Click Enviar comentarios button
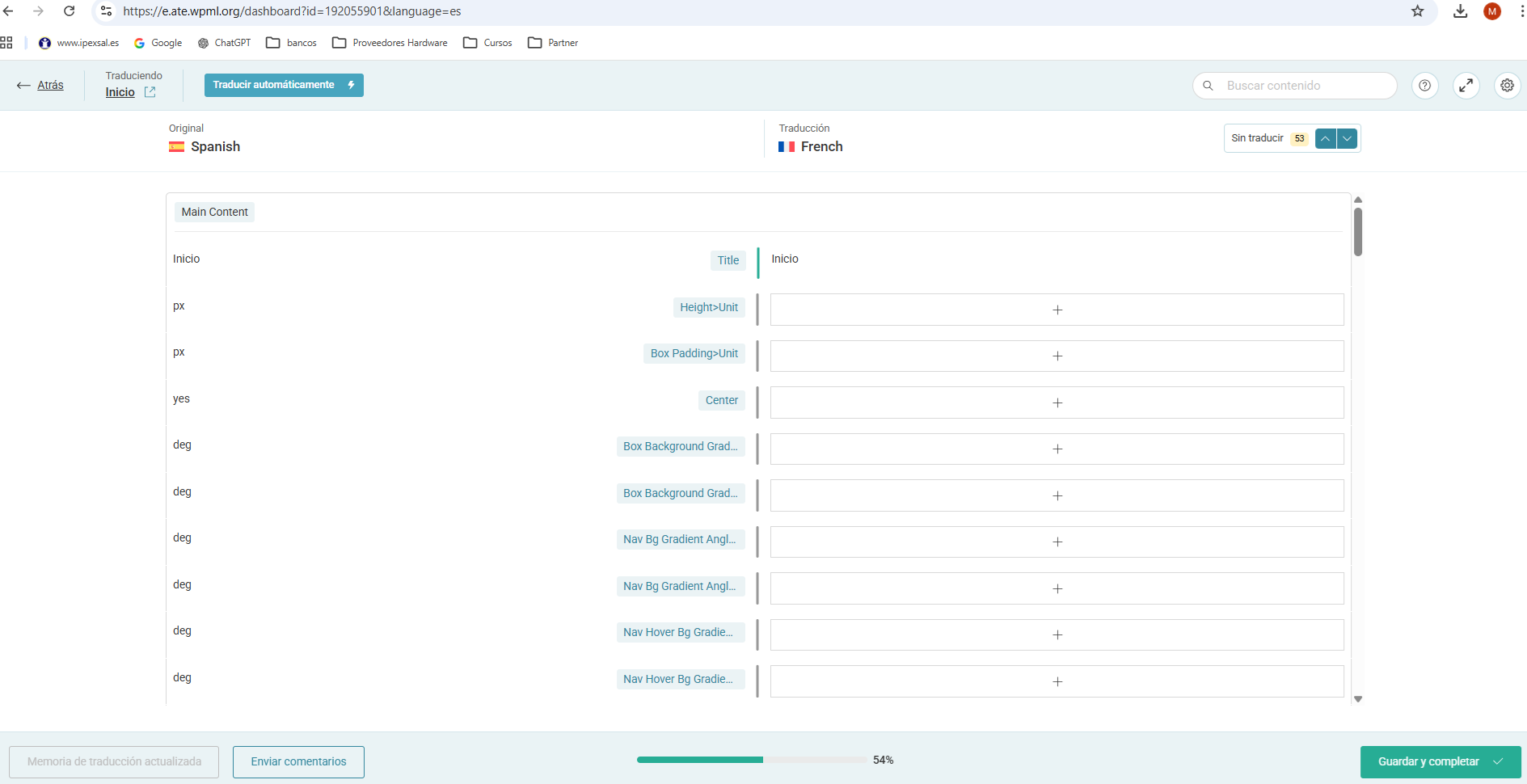 pyautogui.click(x=298, y=761)
